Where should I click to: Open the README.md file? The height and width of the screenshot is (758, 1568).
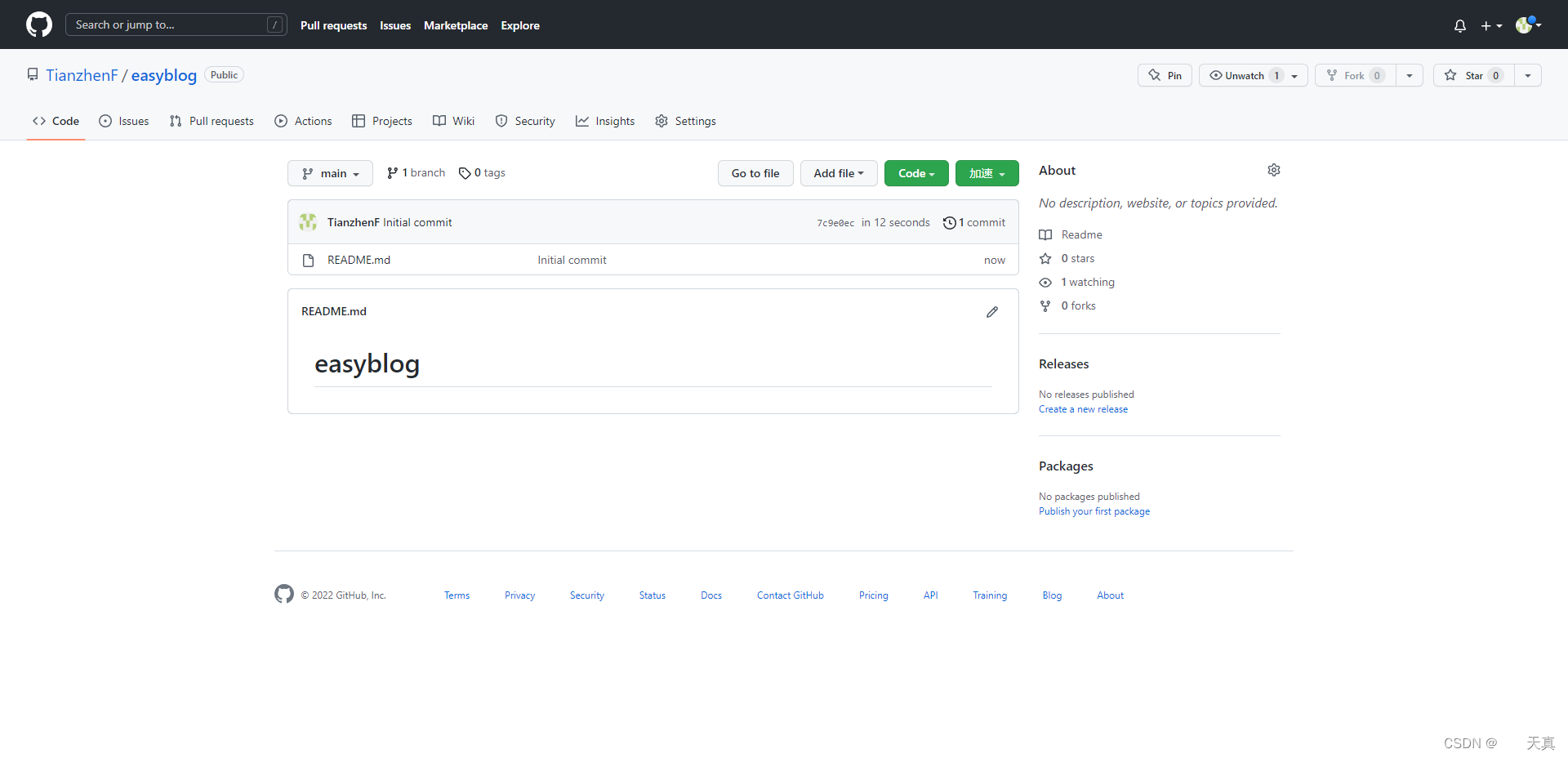359,260
